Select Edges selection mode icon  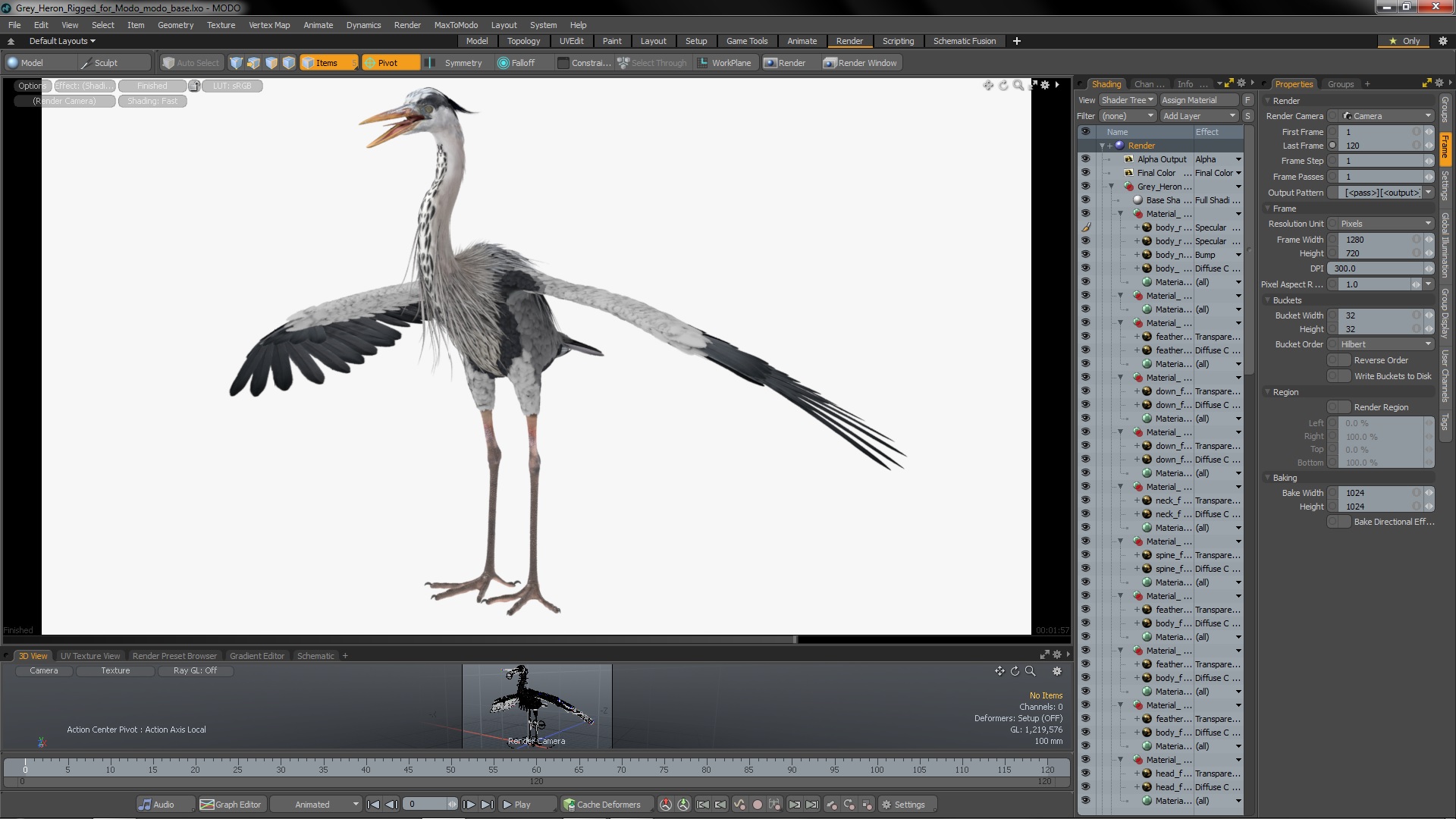coord(253,63)
